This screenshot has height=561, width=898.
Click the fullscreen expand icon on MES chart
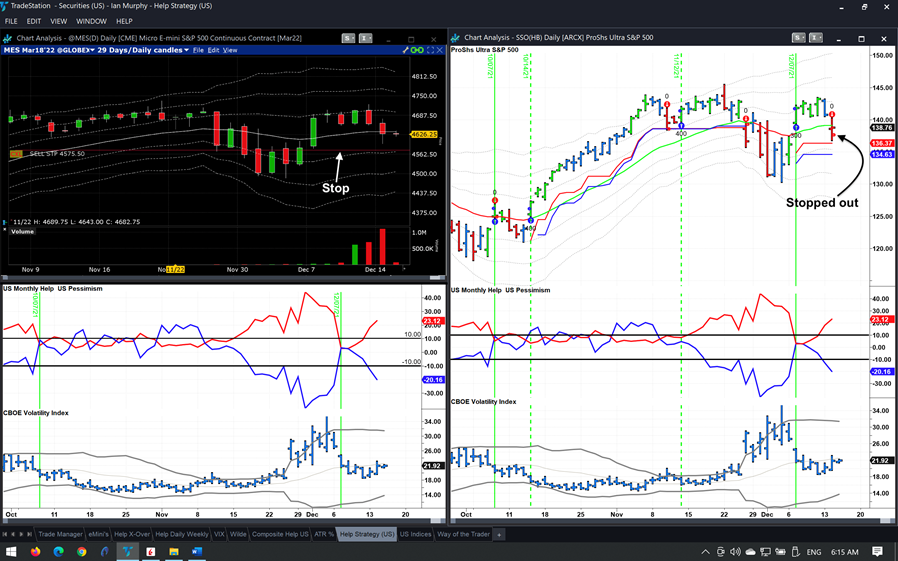pyautogui.click(x=431, y=50)
